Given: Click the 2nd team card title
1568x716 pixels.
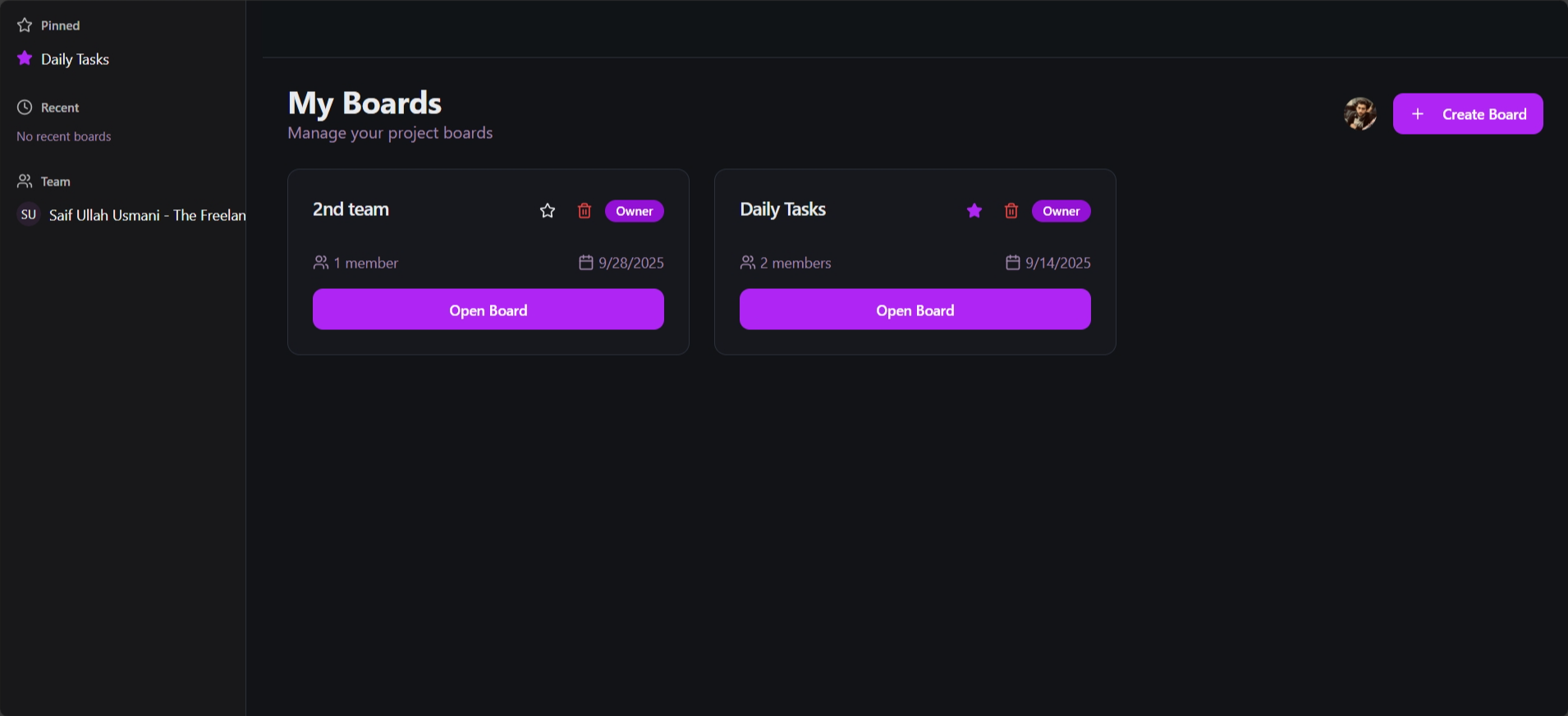Looking at the screenshot, I should [x=351, y=209].
